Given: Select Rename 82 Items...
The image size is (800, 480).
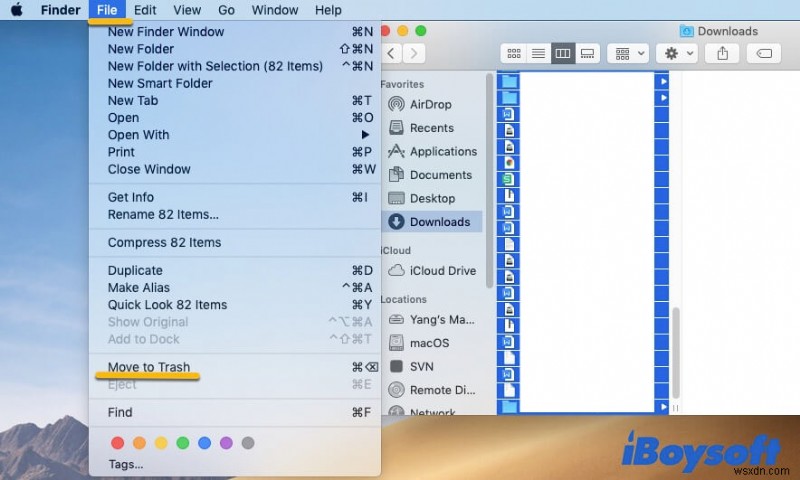Looking at the screenshot, I should tap(235, 215).
